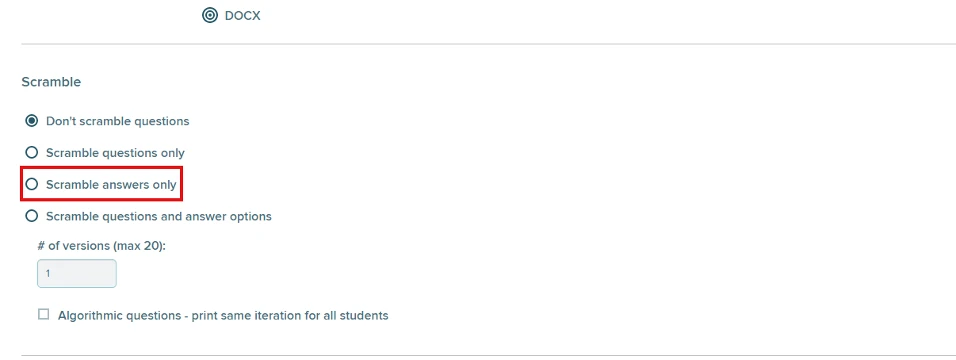Click the Scramble section heading
The height and width of the screenshot is (360, 956).
[51, 82]
